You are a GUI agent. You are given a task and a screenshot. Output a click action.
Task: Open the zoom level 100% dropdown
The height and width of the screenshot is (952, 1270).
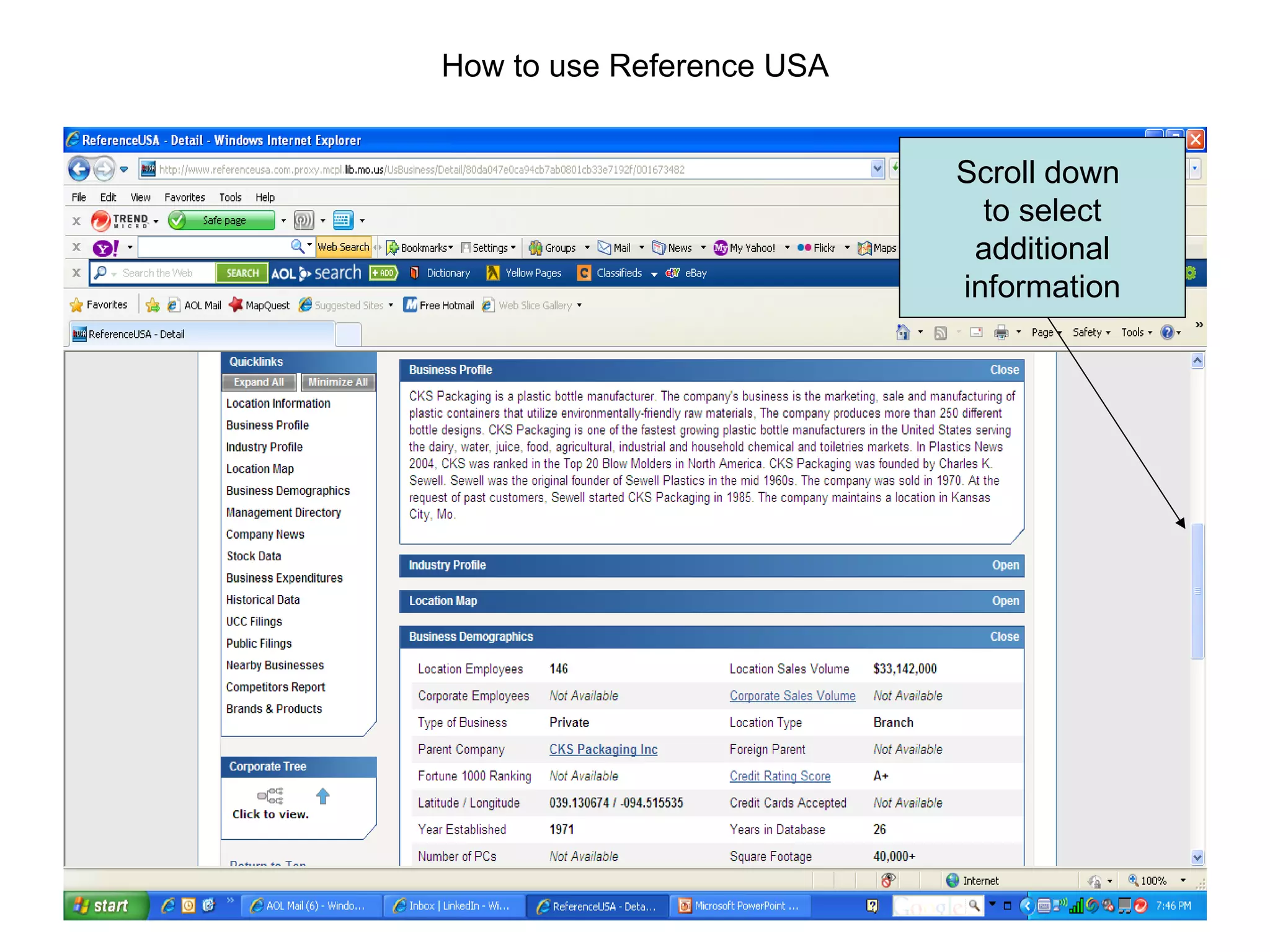pyautogui.click(x=1183, y=881)
